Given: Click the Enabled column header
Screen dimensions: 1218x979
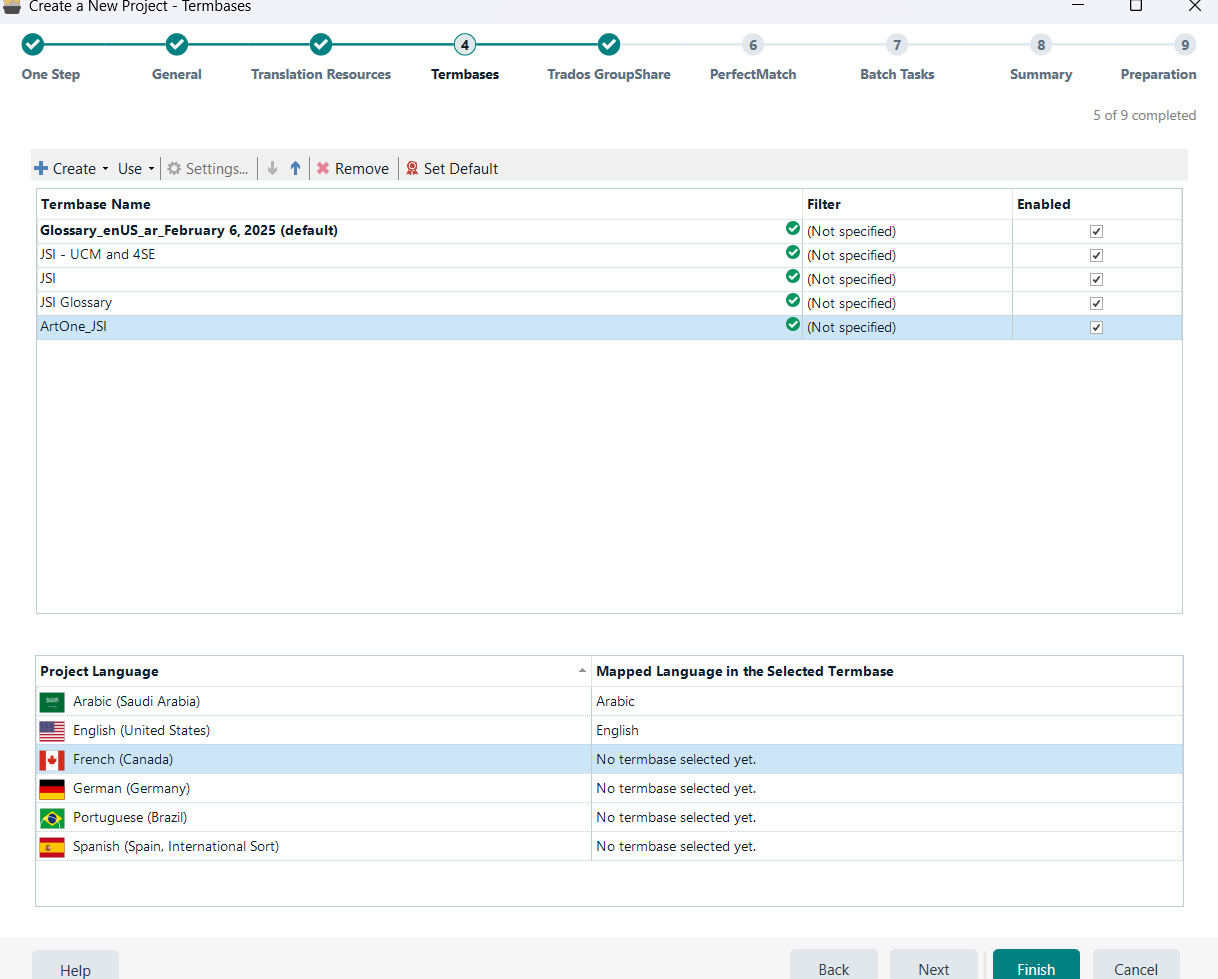Looking at the screenshot, I should (1097, 204).
